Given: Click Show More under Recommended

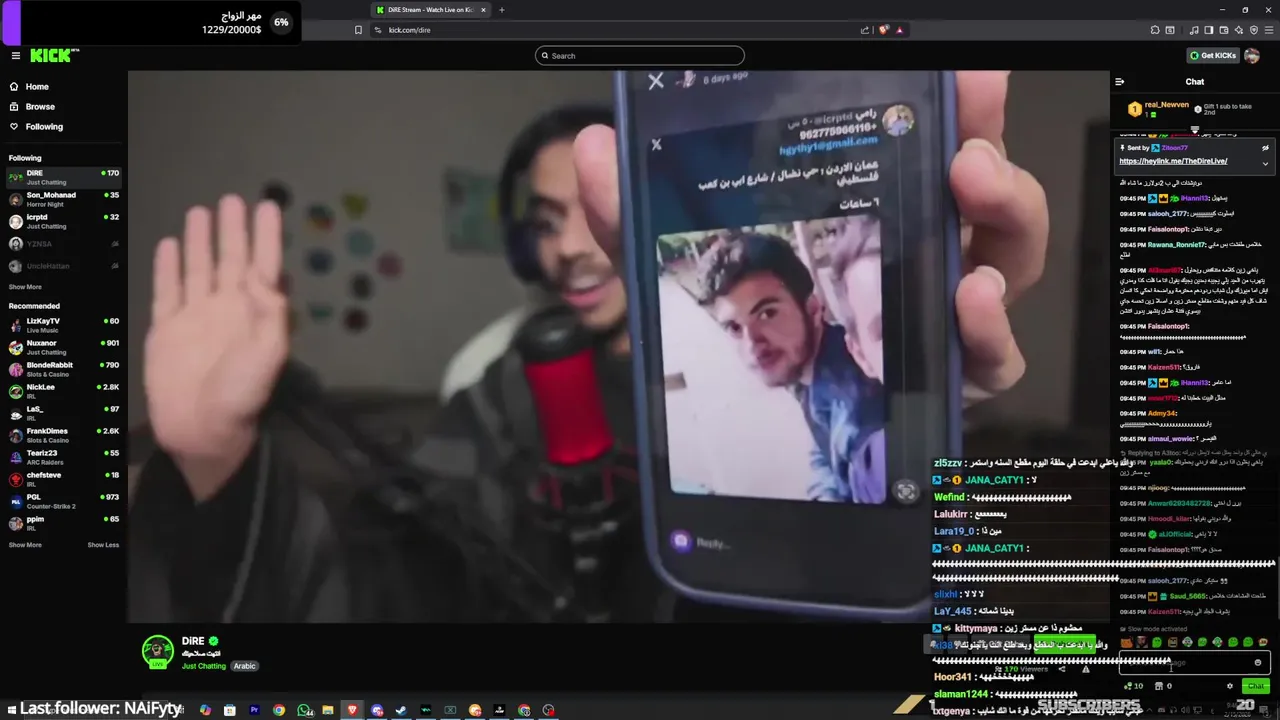Looking at the screenshot, I should tap(25, 545).
